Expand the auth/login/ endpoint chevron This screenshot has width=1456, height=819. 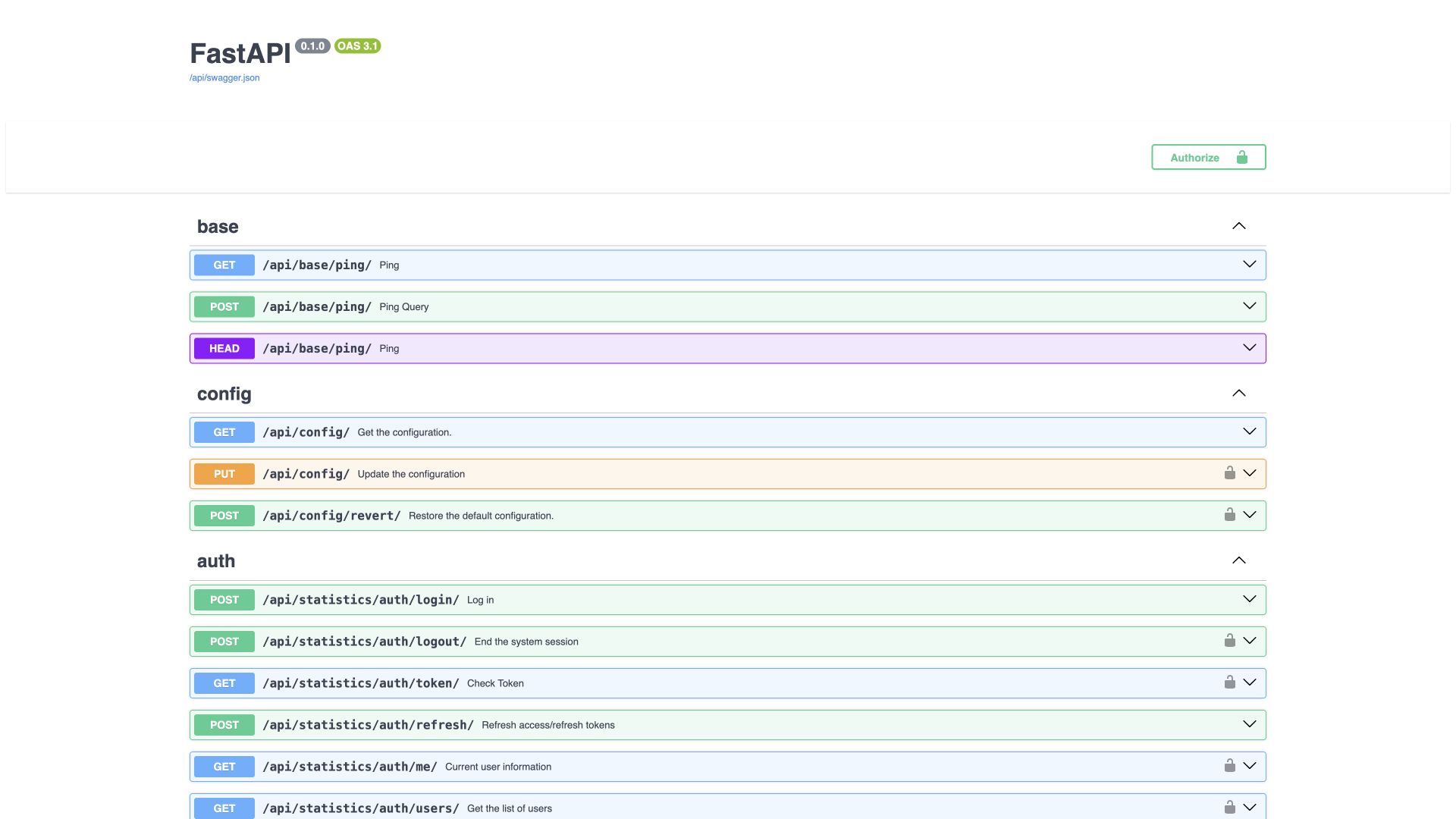click(x=1249, y=599)
